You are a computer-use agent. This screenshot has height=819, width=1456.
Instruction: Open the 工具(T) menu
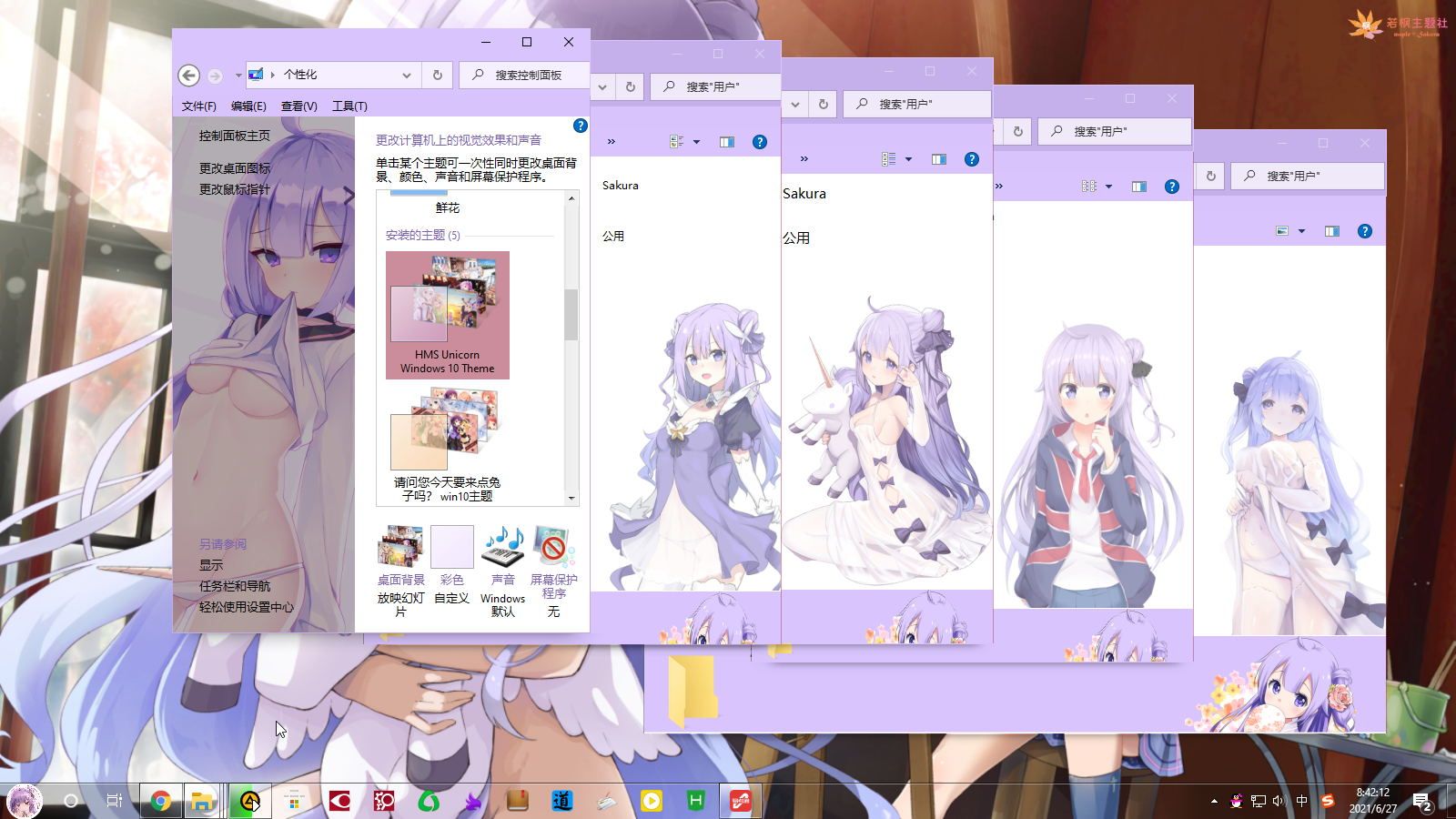pos(349,106)
